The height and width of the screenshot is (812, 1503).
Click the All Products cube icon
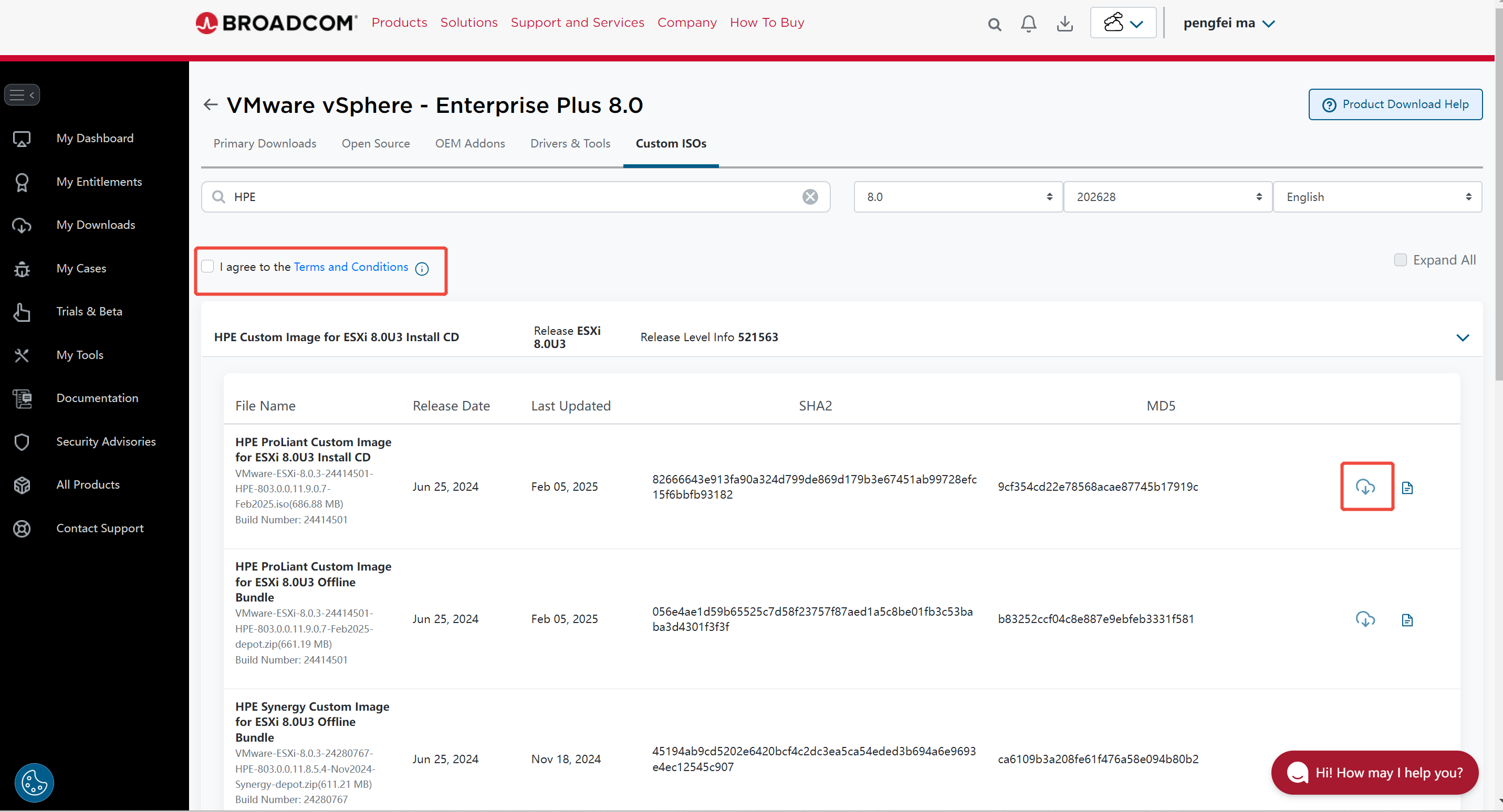click(22, 486)
